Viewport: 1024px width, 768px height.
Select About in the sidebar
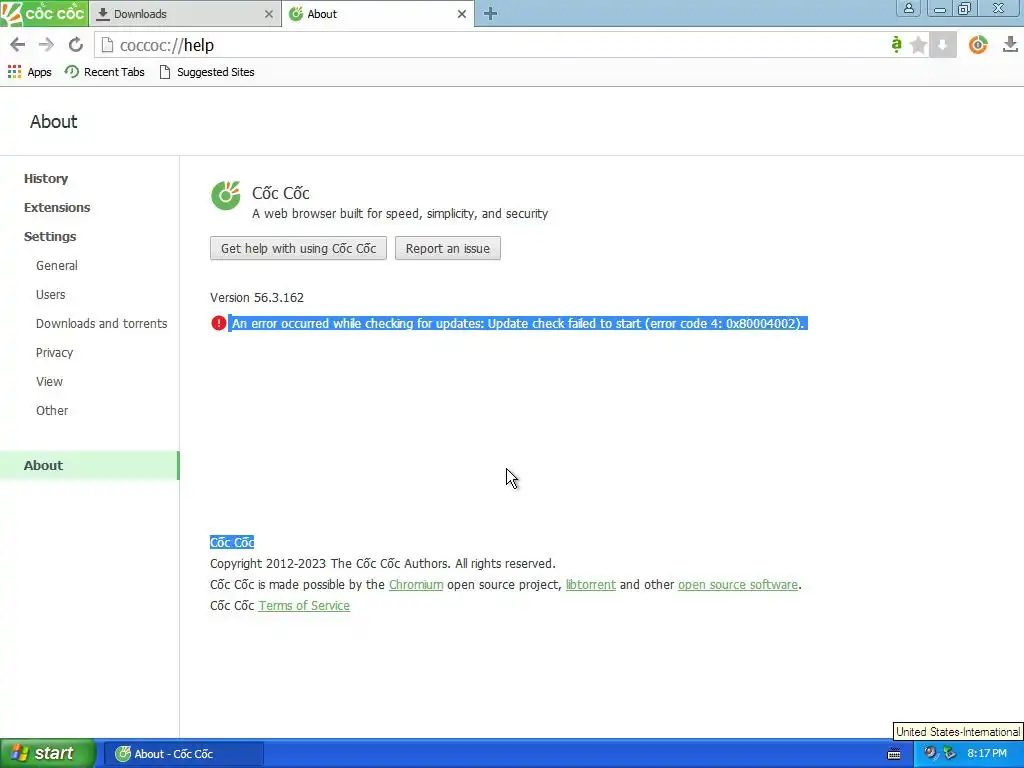tap(89, 466)
